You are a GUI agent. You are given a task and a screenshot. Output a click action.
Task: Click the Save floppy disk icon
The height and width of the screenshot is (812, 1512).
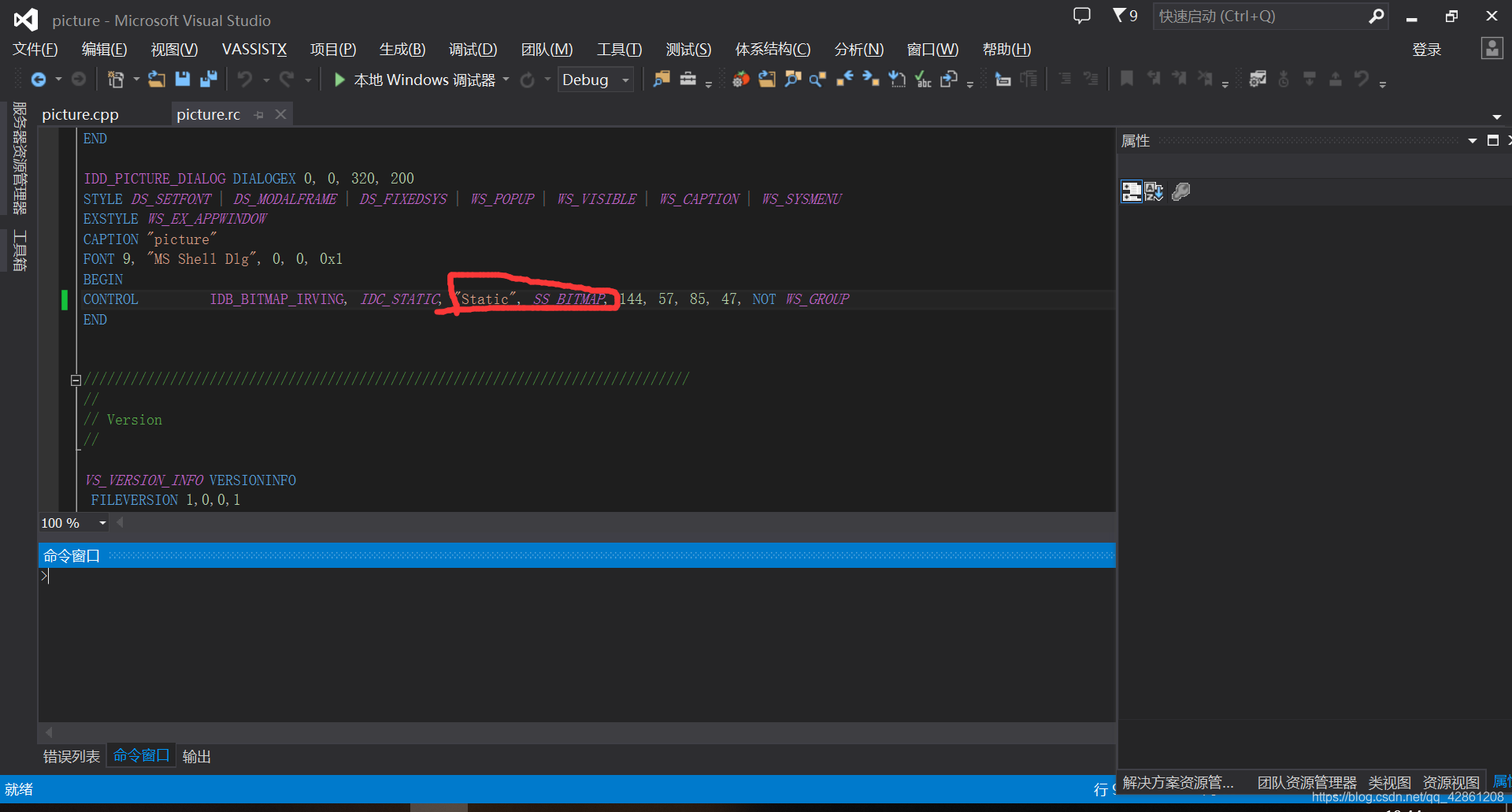tap(183, 80)
